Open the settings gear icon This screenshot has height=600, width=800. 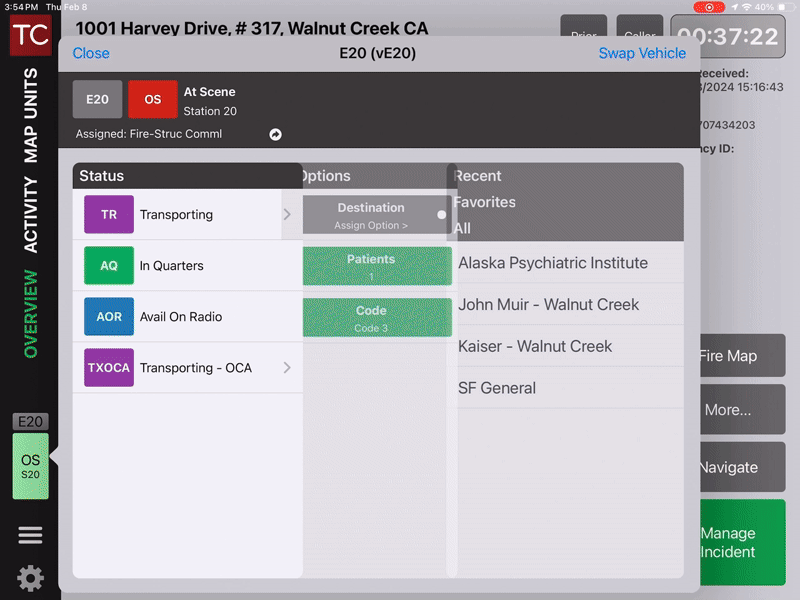click(x=30, y=578)
